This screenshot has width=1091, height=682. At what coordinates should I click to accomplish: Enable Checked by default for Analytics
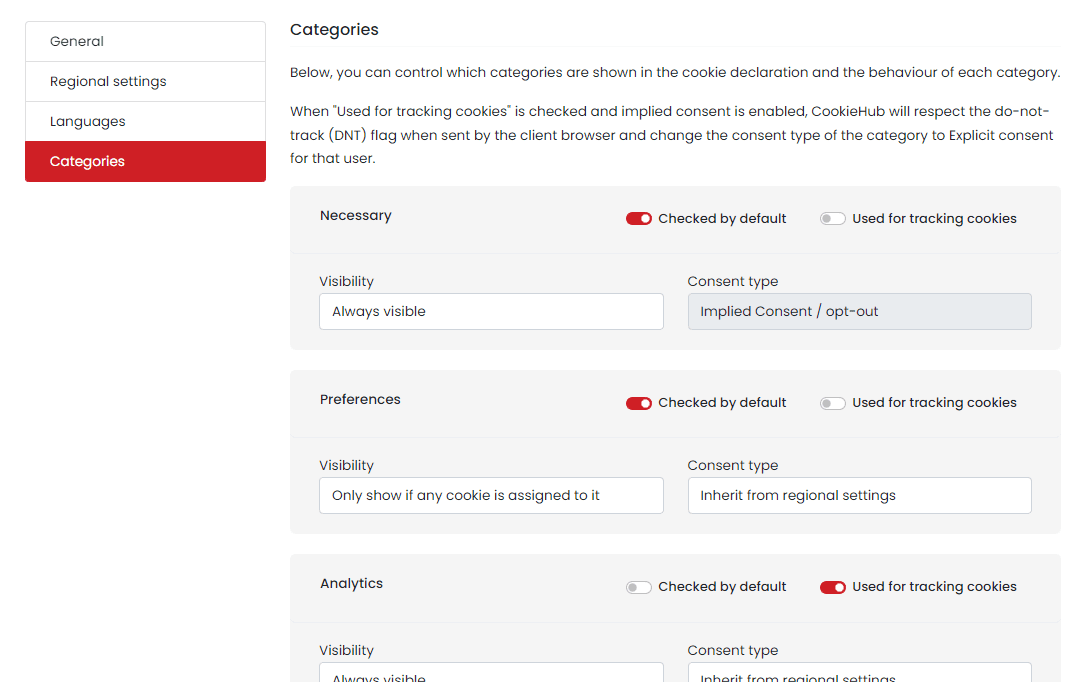(x=638, y=587)
